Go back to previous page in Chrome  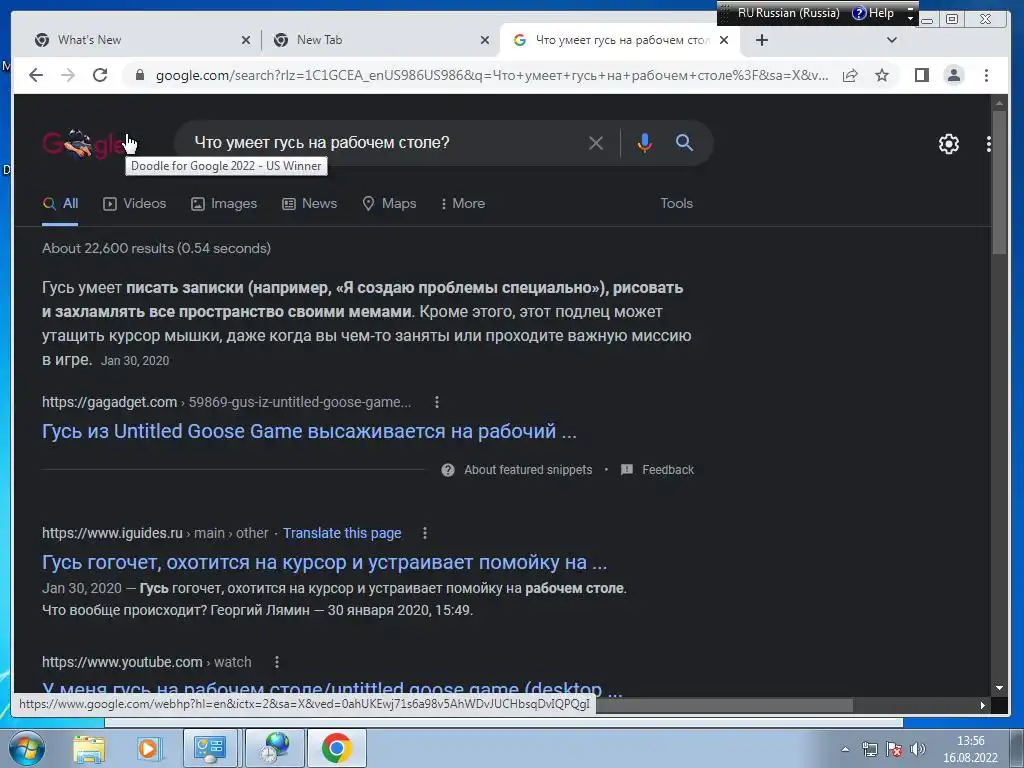tap(36, 75)
